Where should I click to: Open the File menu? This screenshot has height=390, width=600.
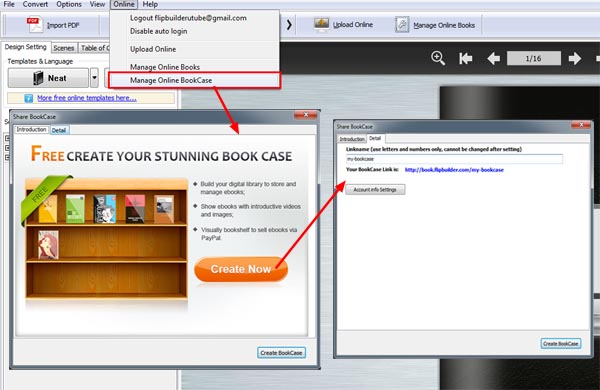8,4
